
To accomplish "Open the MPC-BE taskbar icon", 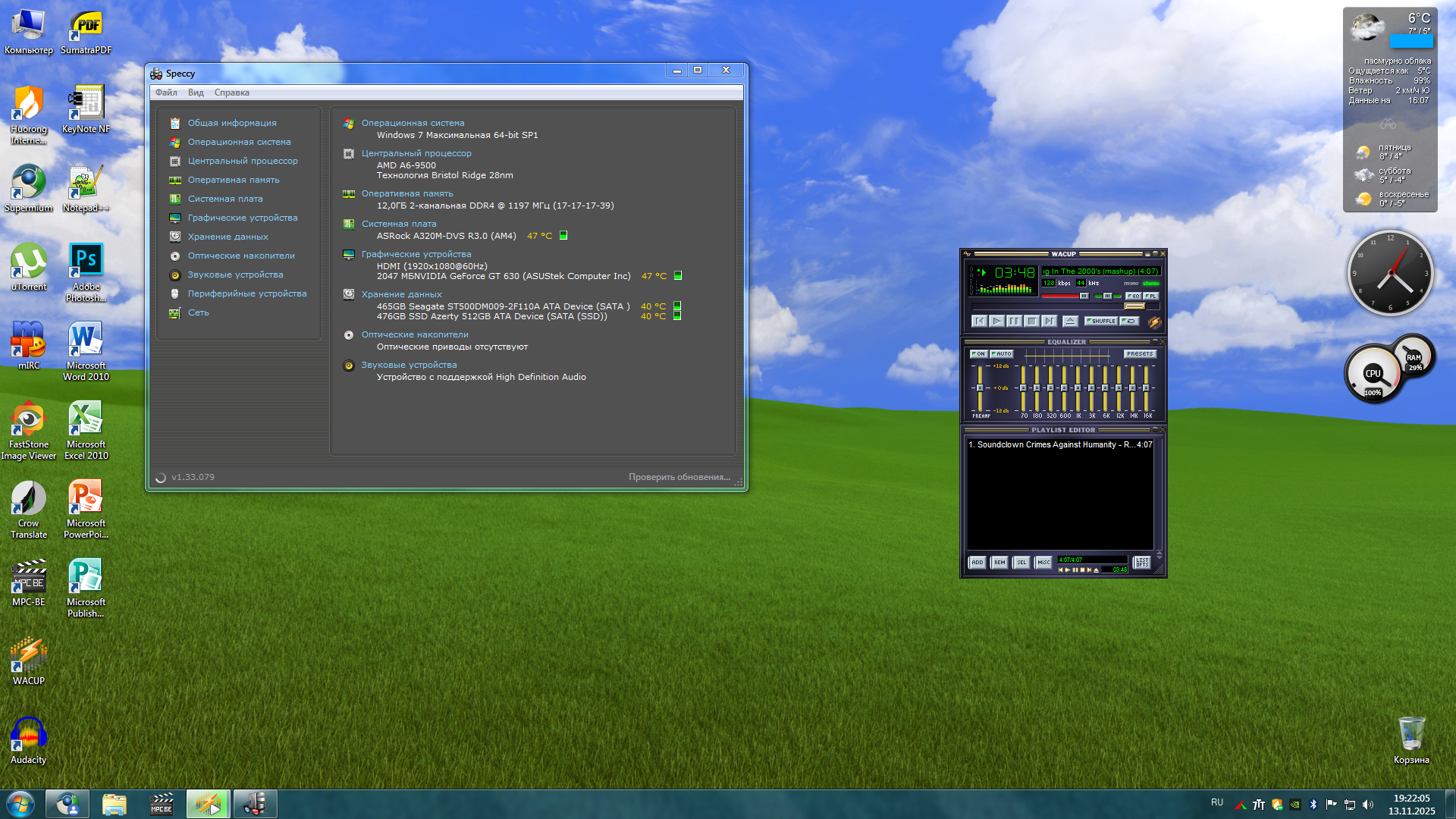I will [x=162, y=804].
